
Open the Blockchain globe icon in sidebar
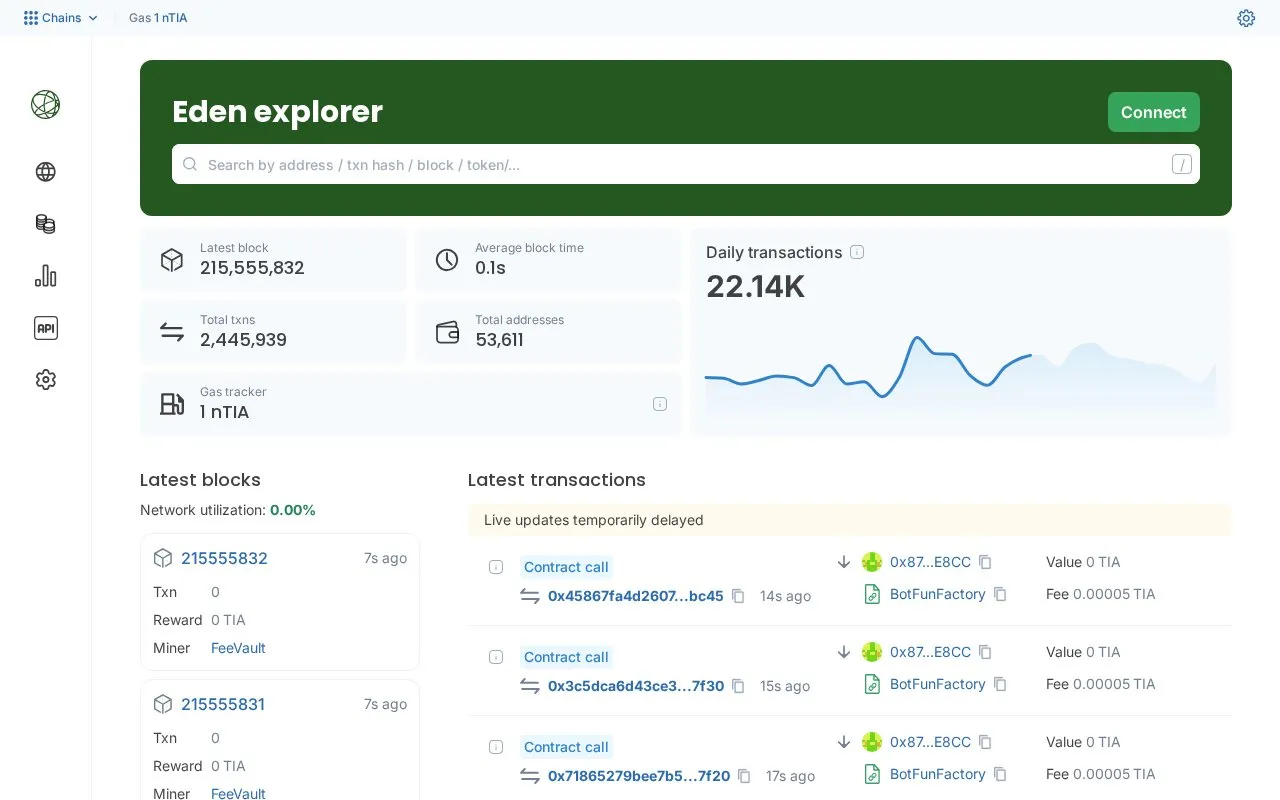45,172
